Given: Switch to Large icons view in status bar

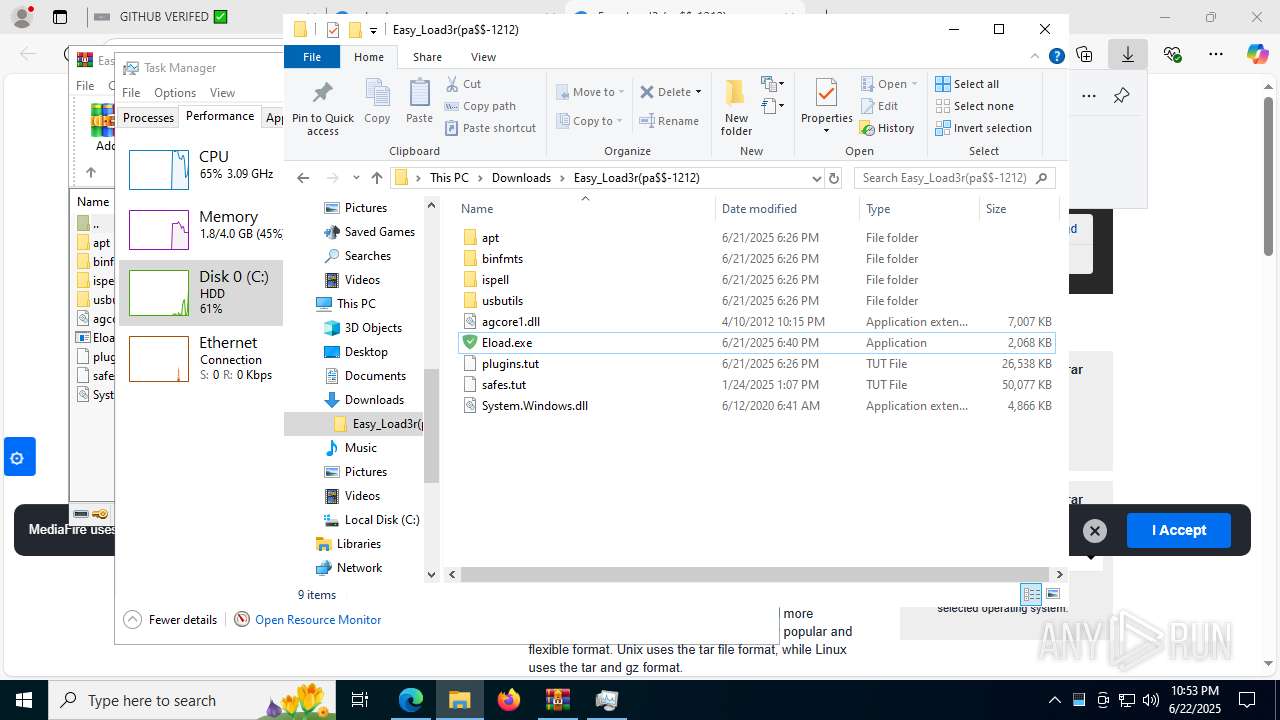Looking at the screenshot, I should click(1052, 594).
